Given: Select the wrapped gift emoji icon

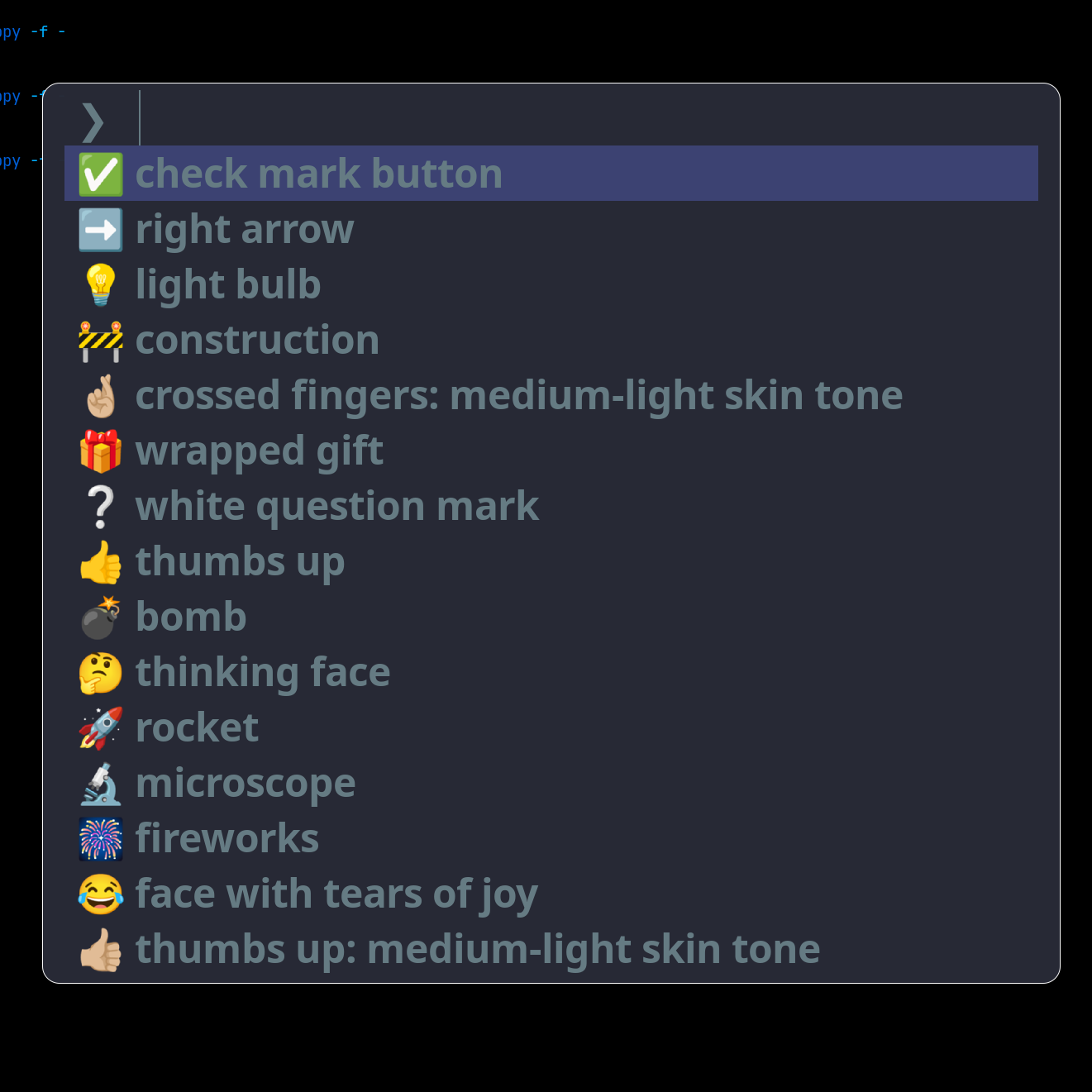Looking at the screenshot, I should click(100, 450).
